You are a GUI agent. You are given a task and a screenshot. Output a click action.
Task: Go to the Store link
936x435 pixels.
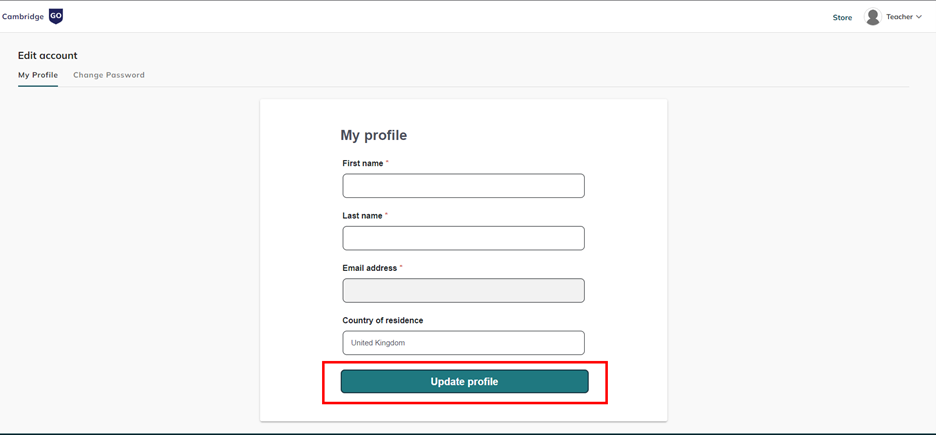842,17
